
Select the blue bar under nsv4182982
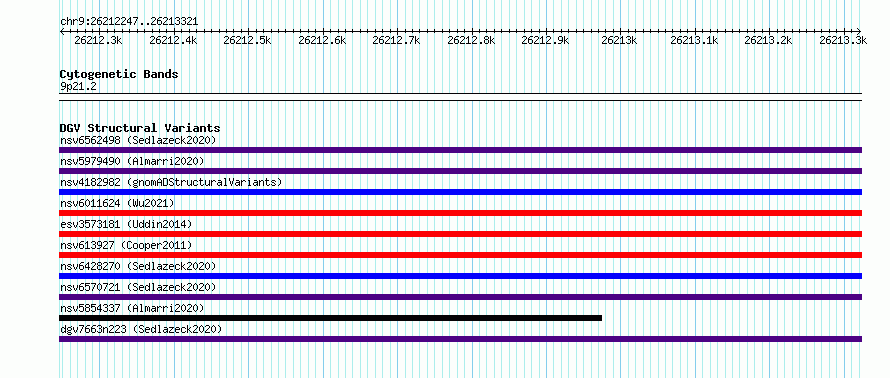(460, 192)
